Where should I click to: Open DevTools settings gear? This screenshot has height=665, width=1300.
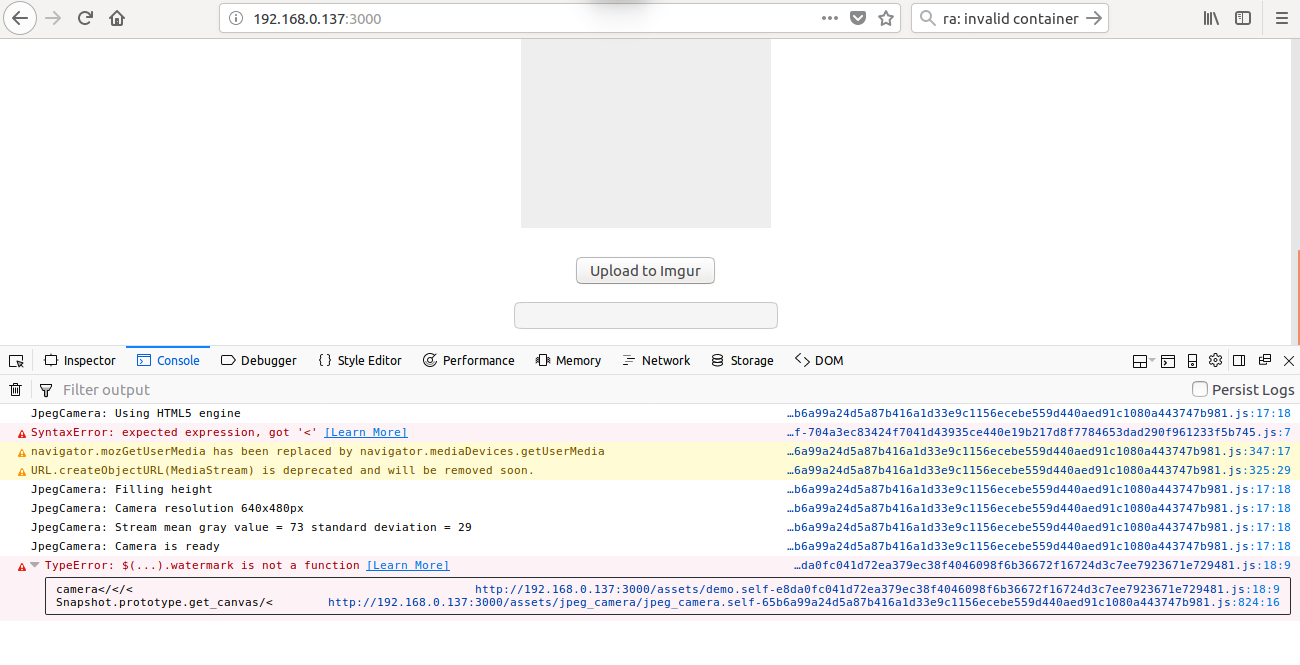pos(1215,360)
